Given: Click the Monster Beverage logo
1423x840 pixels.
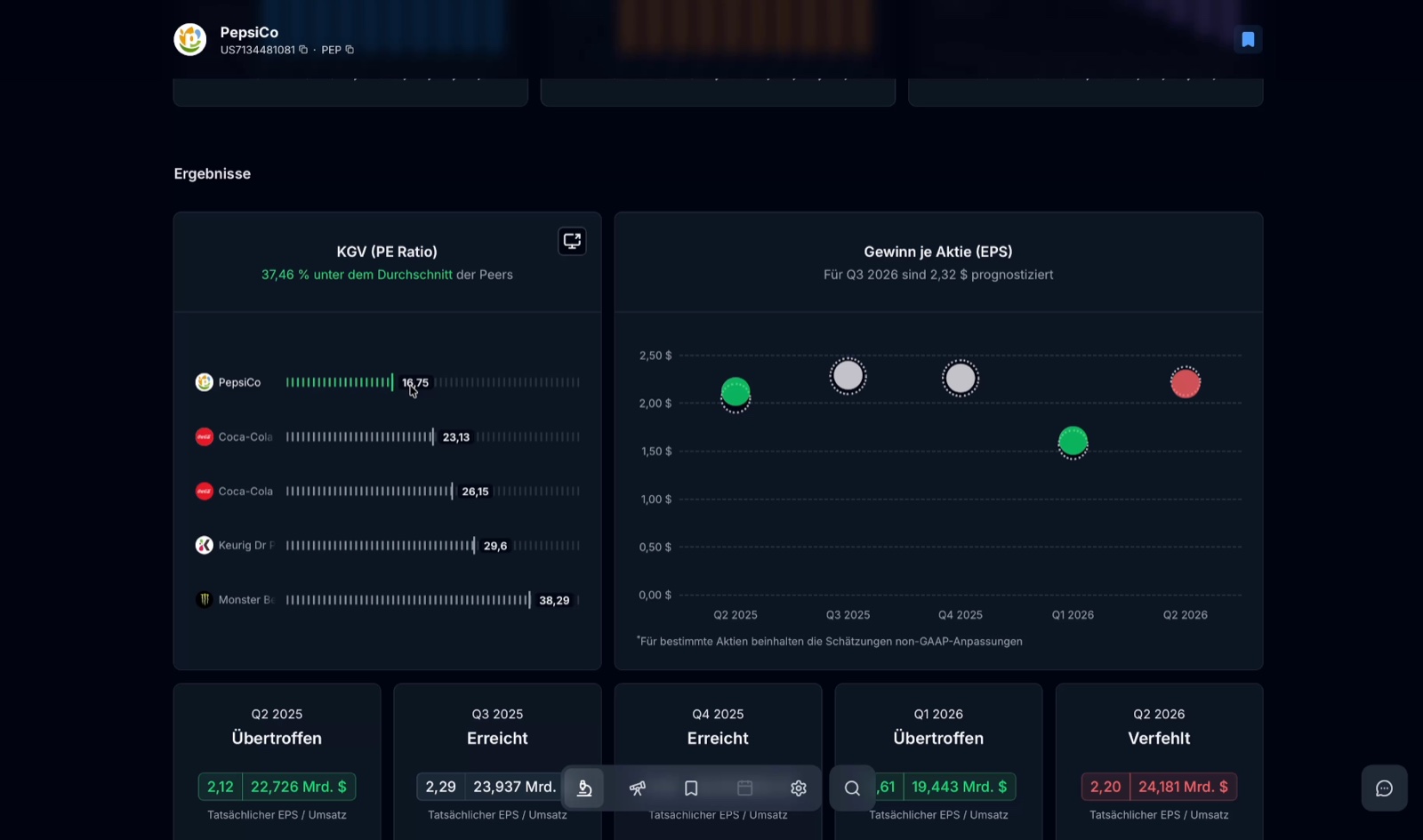Looking at the screenshot, I should pos(205,600).
